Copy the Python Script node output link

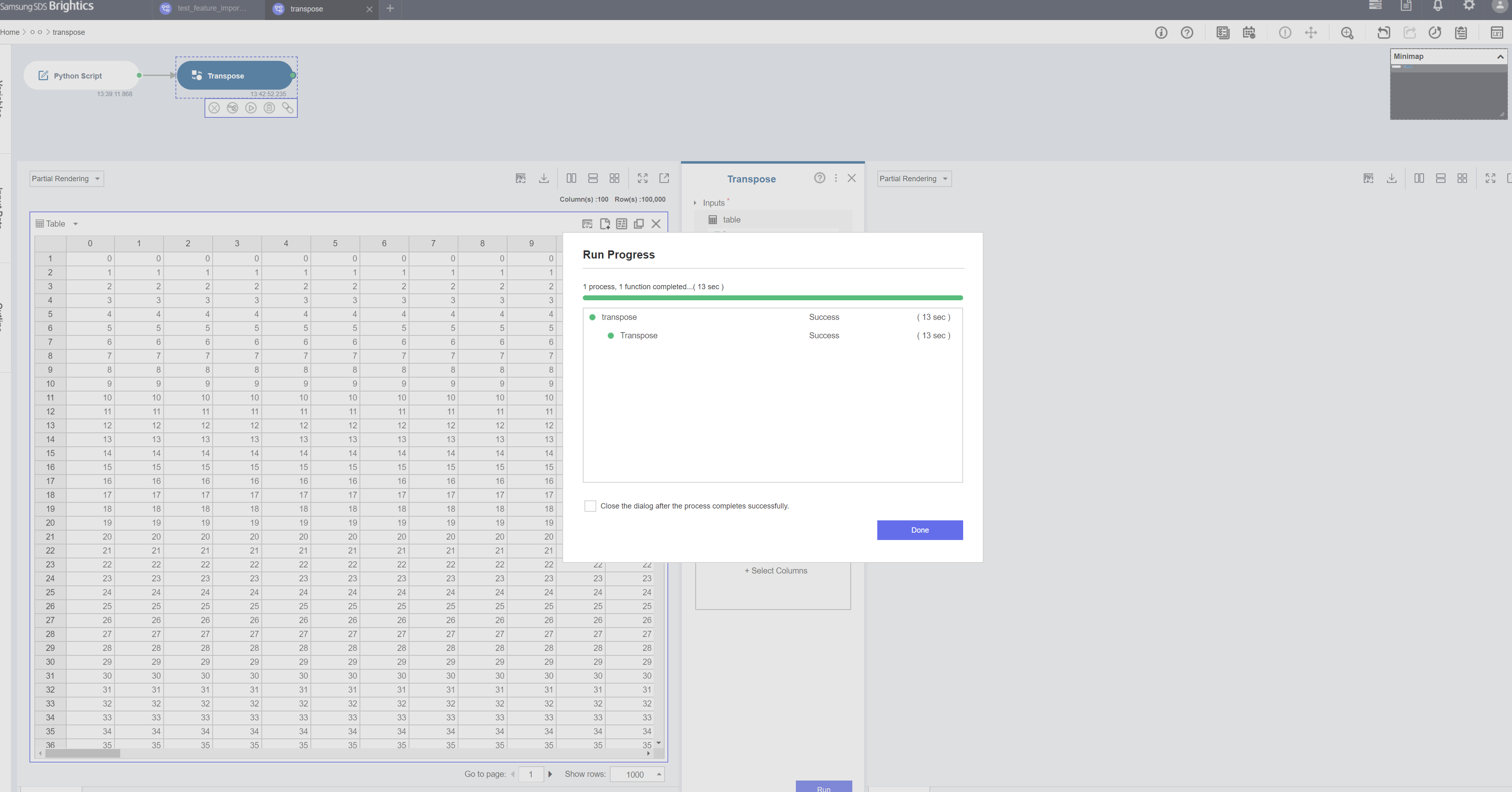(x=288, y=108)
